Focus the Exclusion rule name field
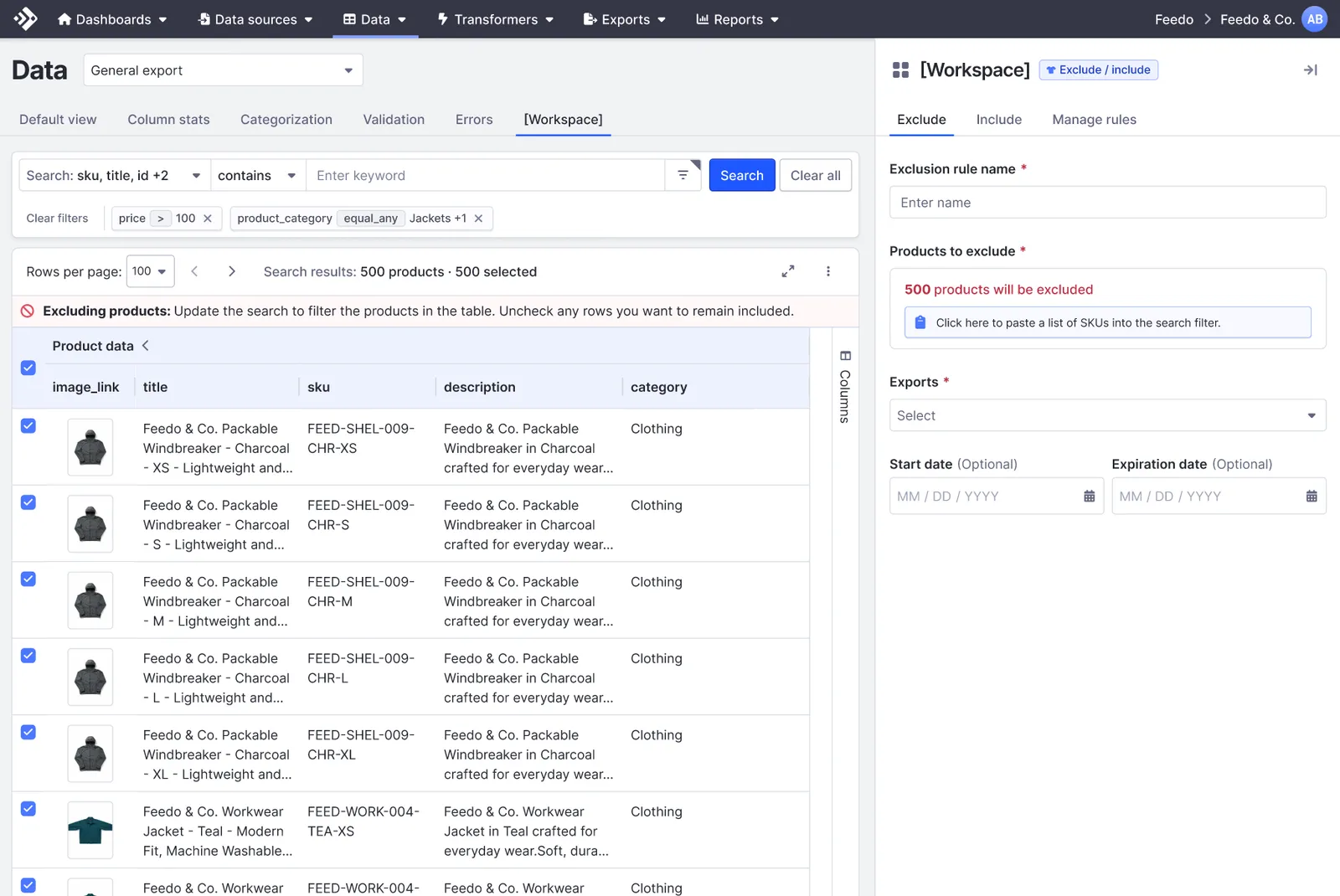The width and height of the screenshot is (1340, 896). pos(1107,203)
